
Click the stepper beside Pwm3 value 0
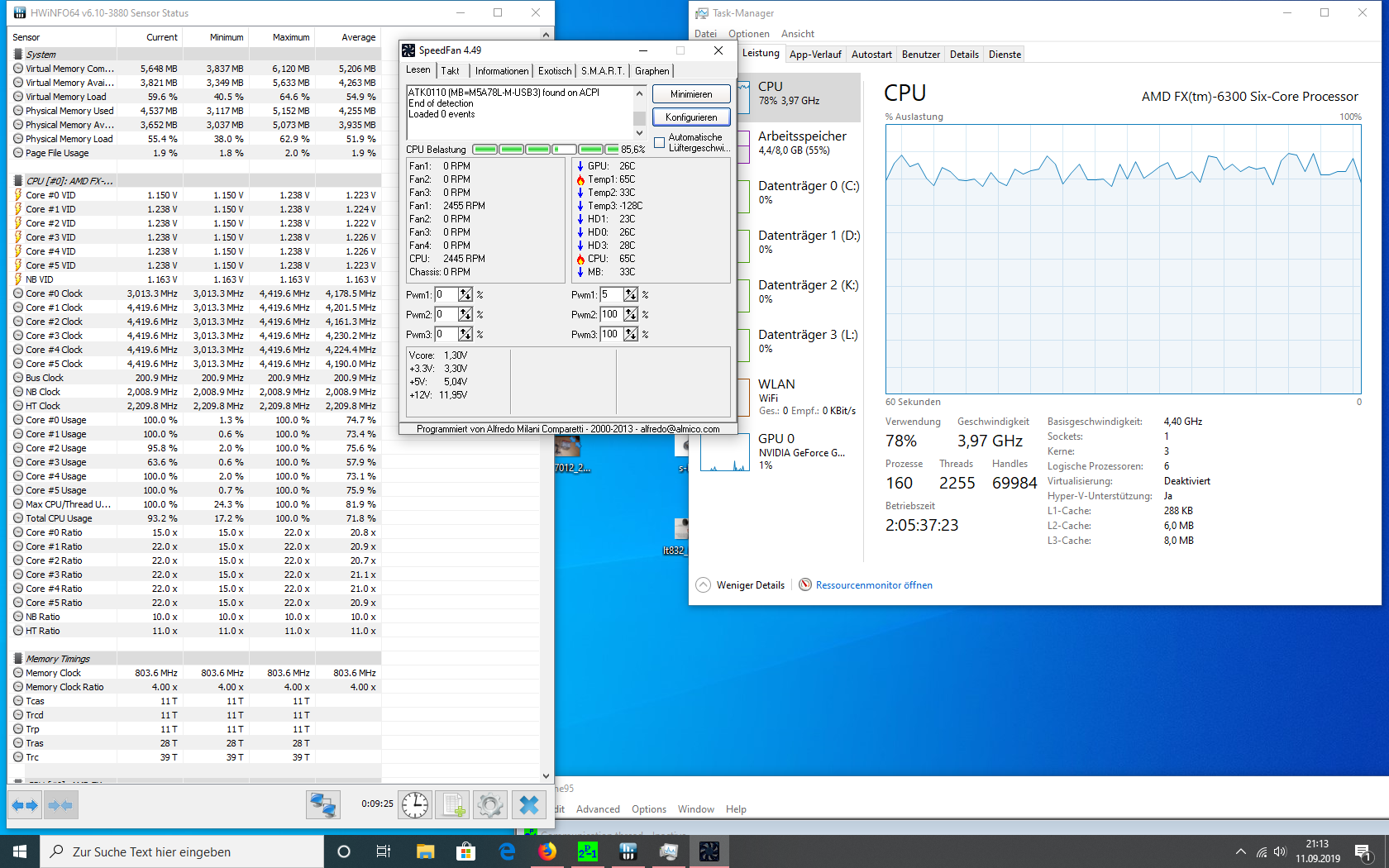(465, 334)
